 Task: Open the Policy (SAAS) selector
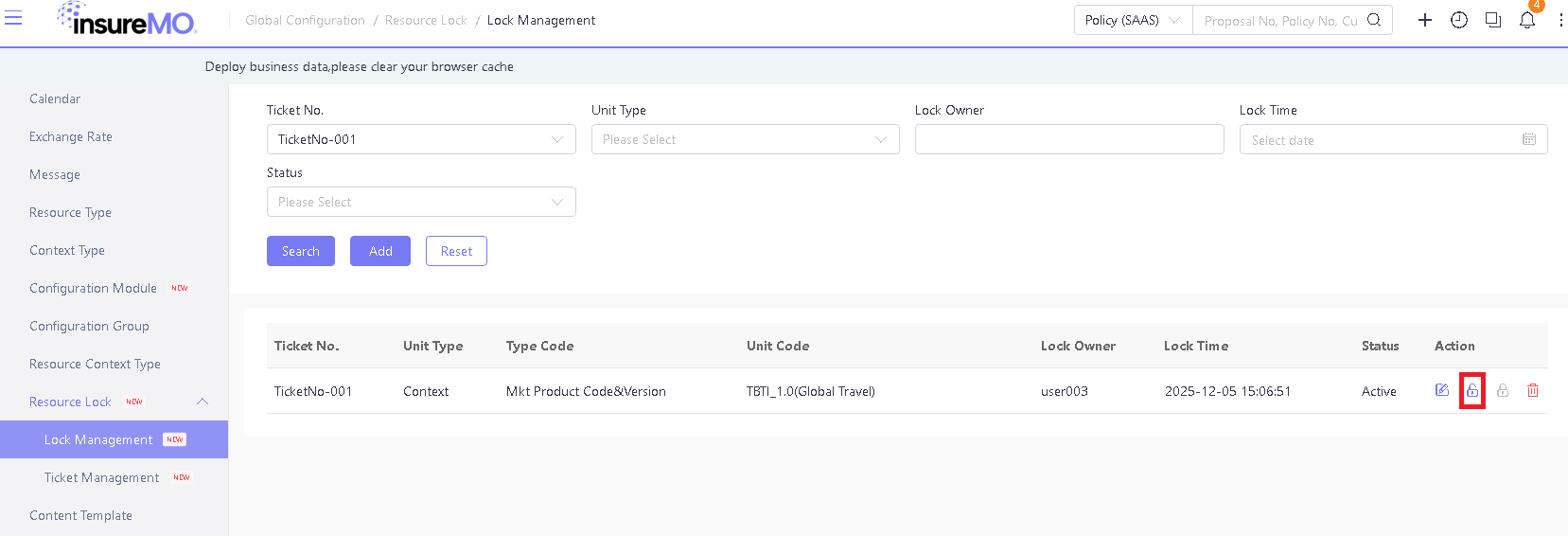pos(1133,20)
